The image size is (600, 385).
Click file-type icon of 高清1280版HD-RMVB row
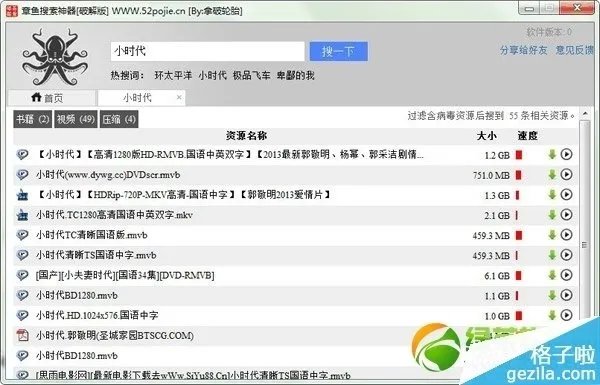(x=23, y=155)
